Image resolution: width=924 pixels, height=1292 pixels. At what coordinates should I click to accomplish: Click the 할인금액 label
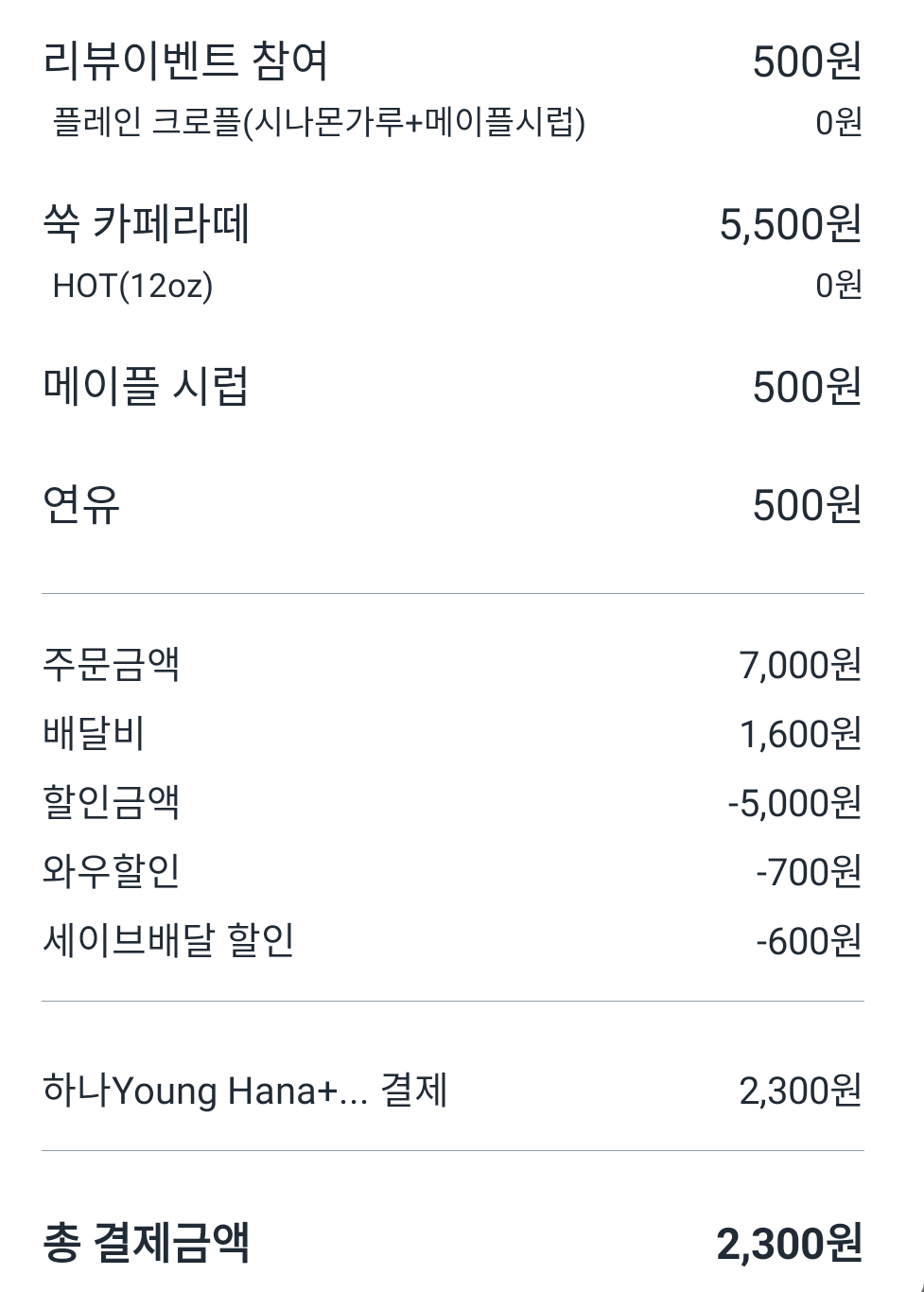coord(112,803)
